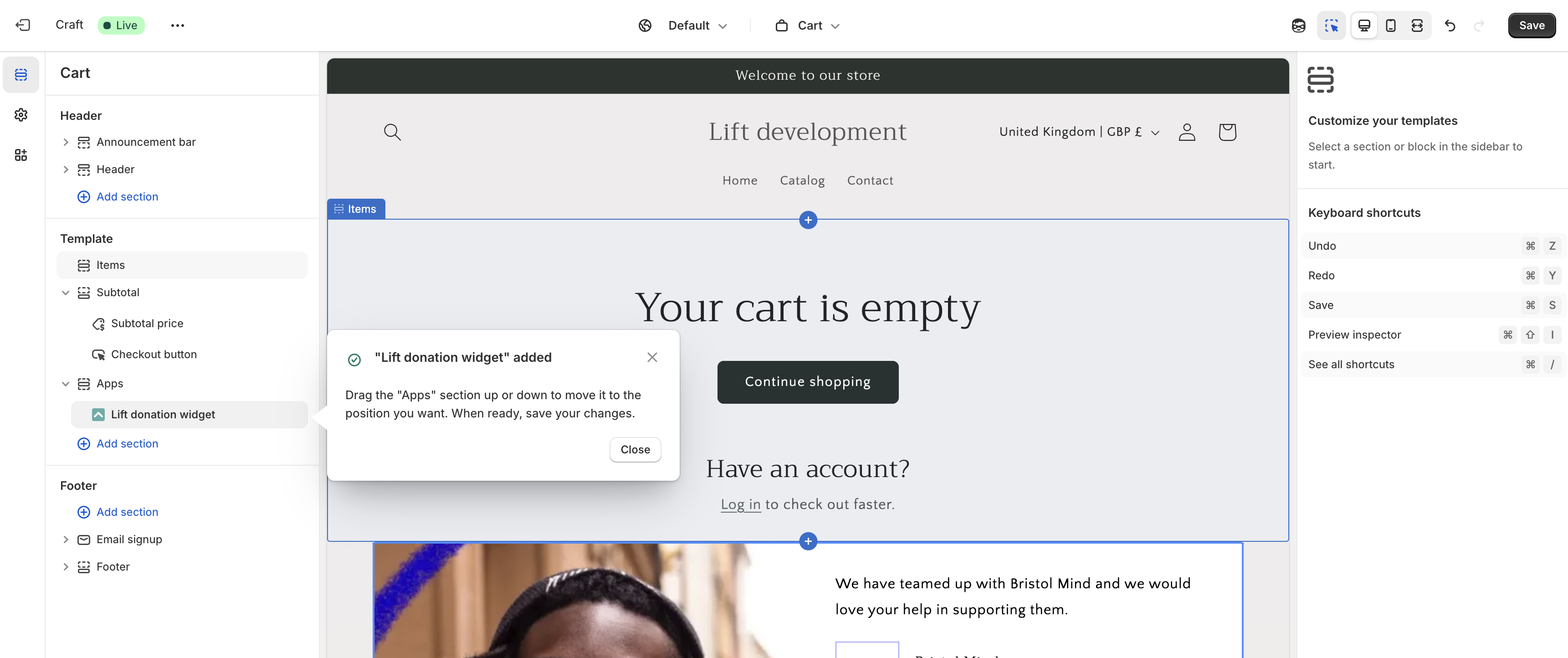This screenshot has height=658, width=1568.
Task: Click Catalog in store navigation
Action: [802, 180]
